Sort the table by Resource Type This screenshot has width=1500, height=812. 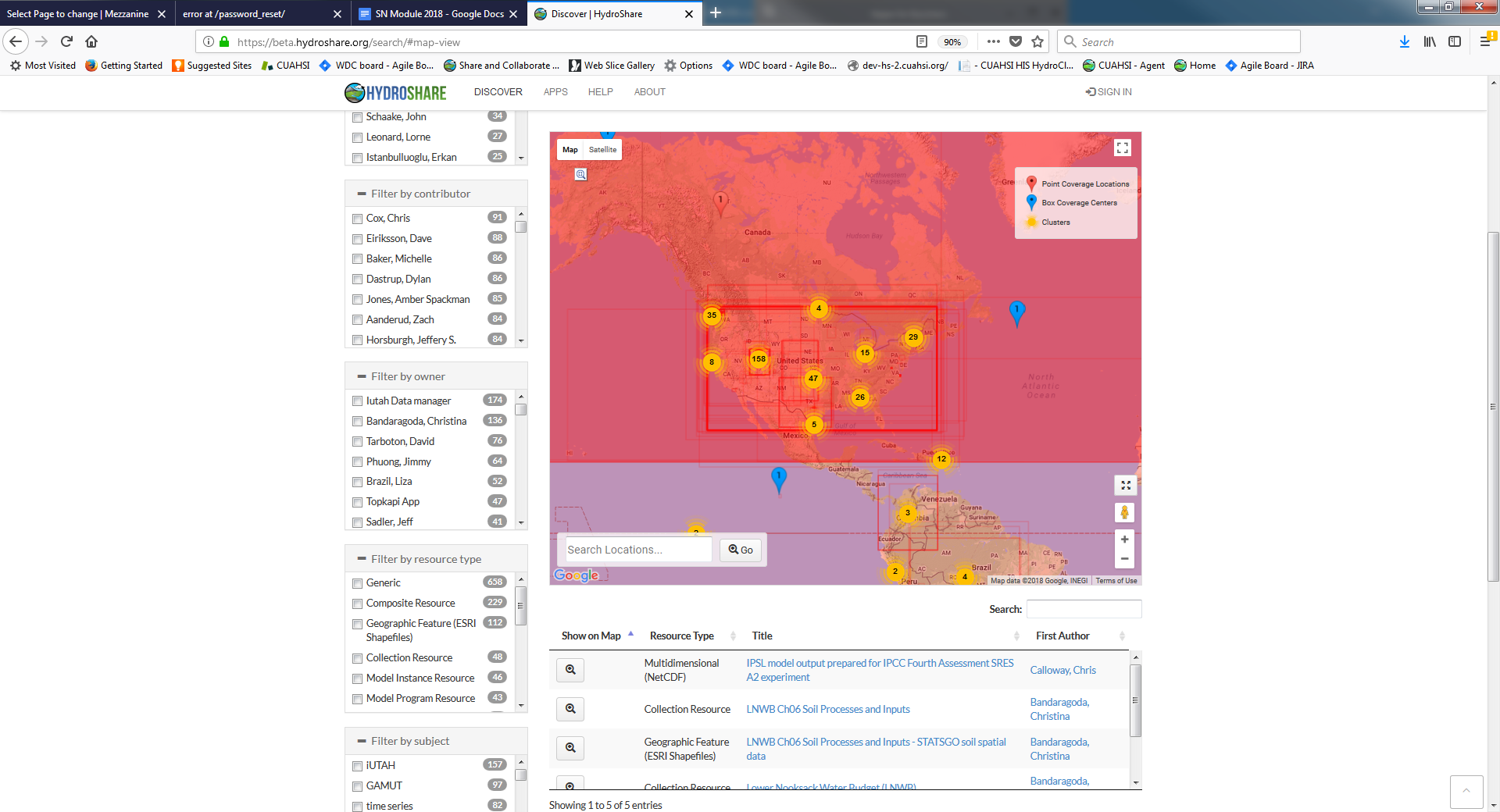(x=692, y=636)
